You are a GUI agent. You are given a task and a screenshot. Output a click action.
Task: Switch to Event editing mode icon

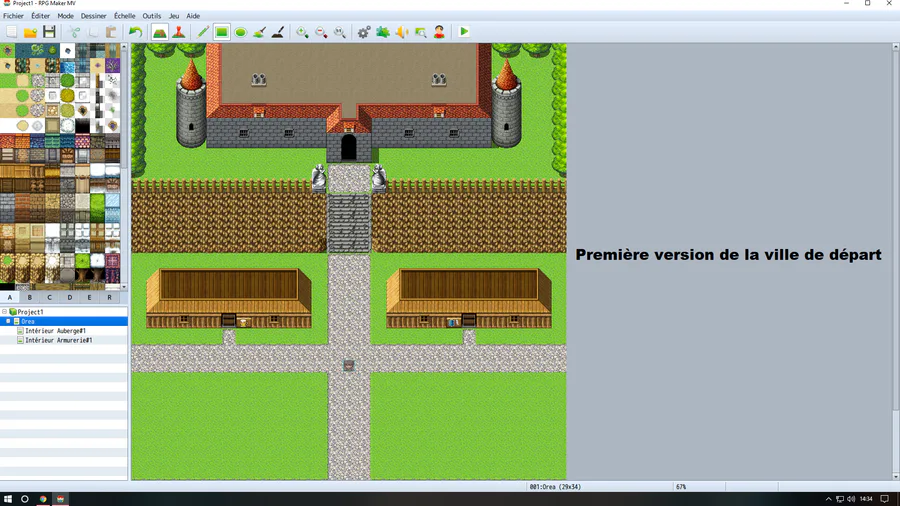(x=179, y=32)
